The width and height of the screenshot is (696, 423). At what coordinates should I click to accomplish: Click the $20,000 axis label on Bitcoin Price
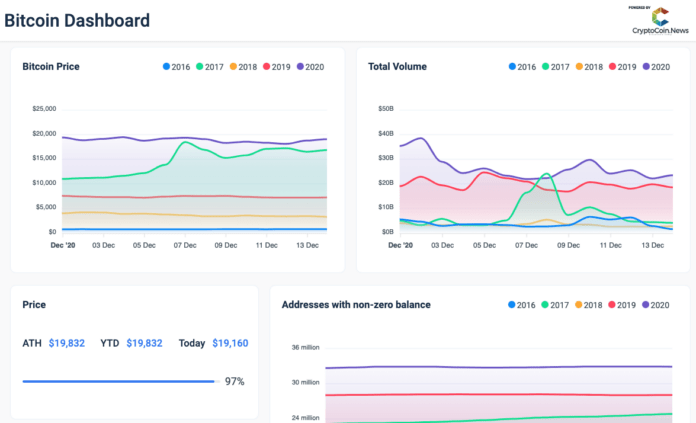pyautogui.click(x=44, y=134)
